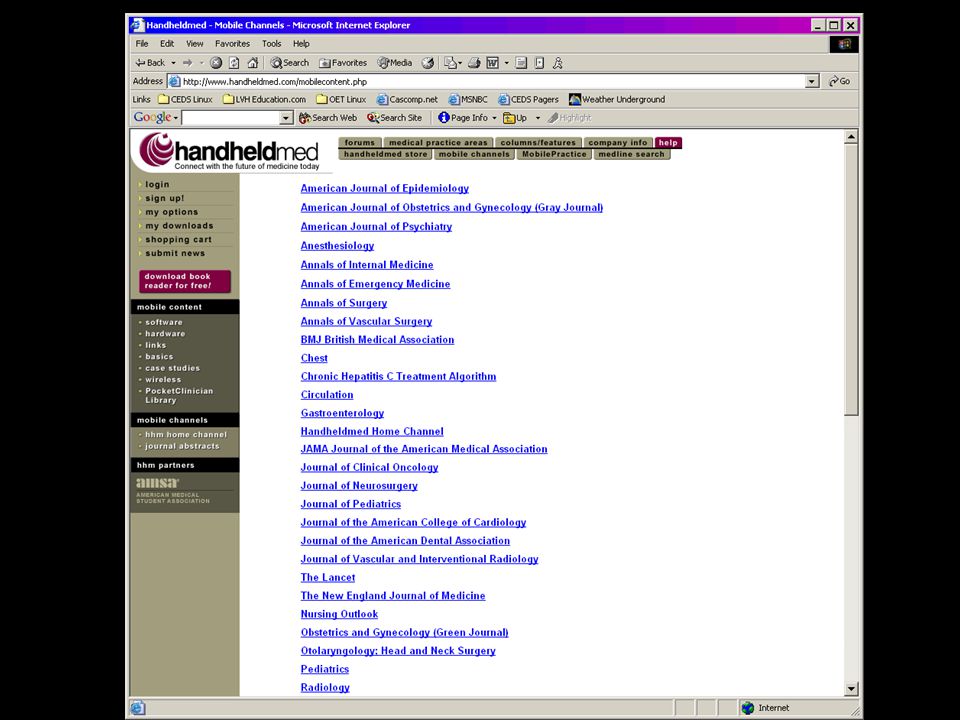Click Google toolbar Search Web button
This screenshot has height=720, width=960.
pos(328,118)
